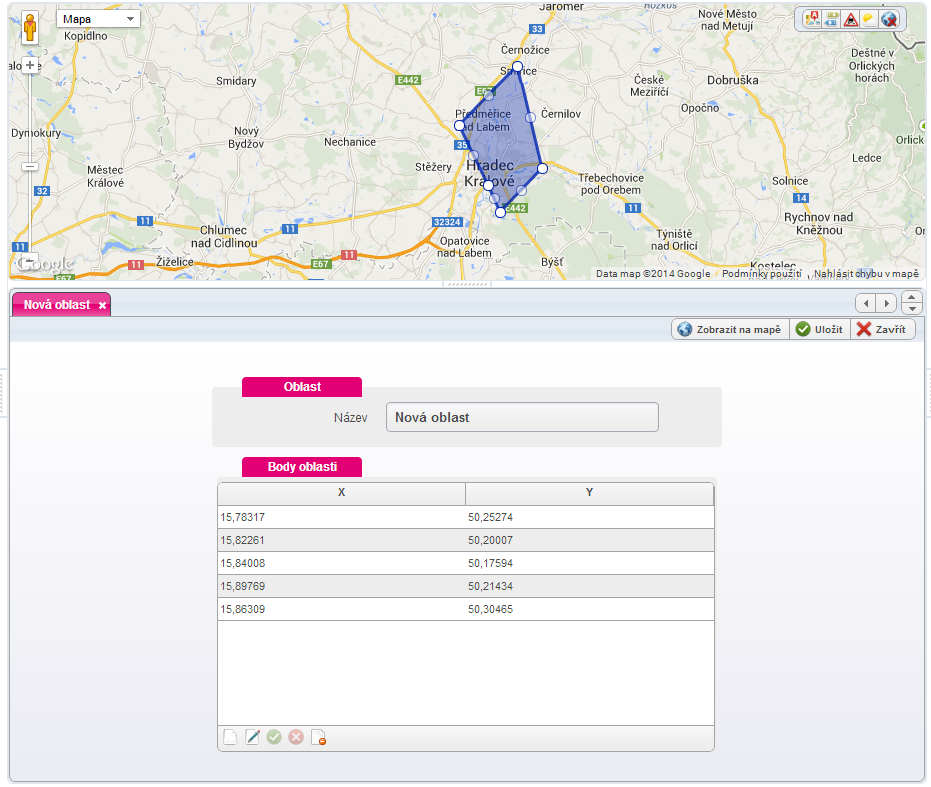Click the panel up/down collapse control
The height and width of the screenshot is (787, 931).
[911, 303]
